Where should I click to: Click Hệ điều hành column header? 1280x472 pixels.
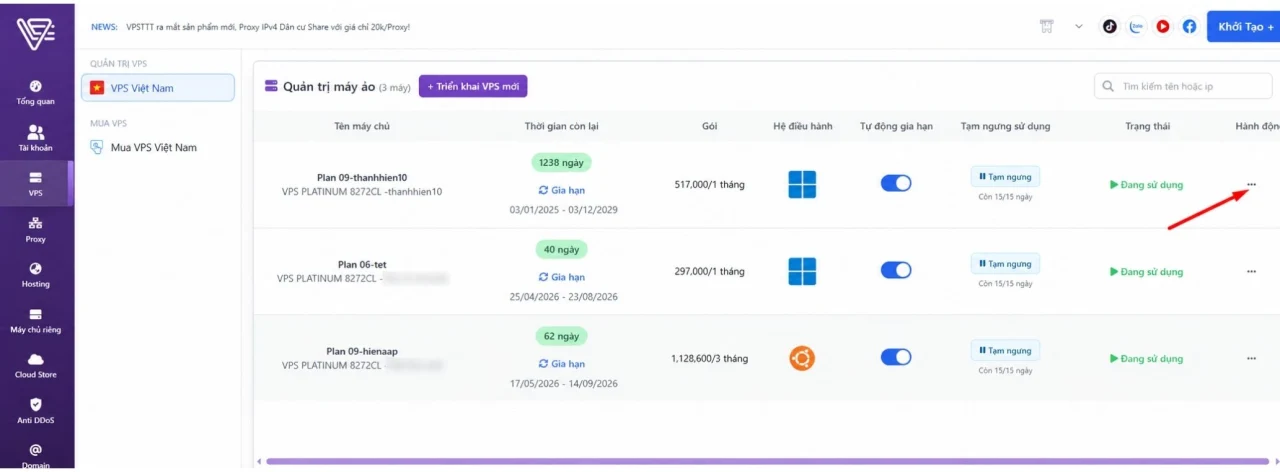pos(802,127)
